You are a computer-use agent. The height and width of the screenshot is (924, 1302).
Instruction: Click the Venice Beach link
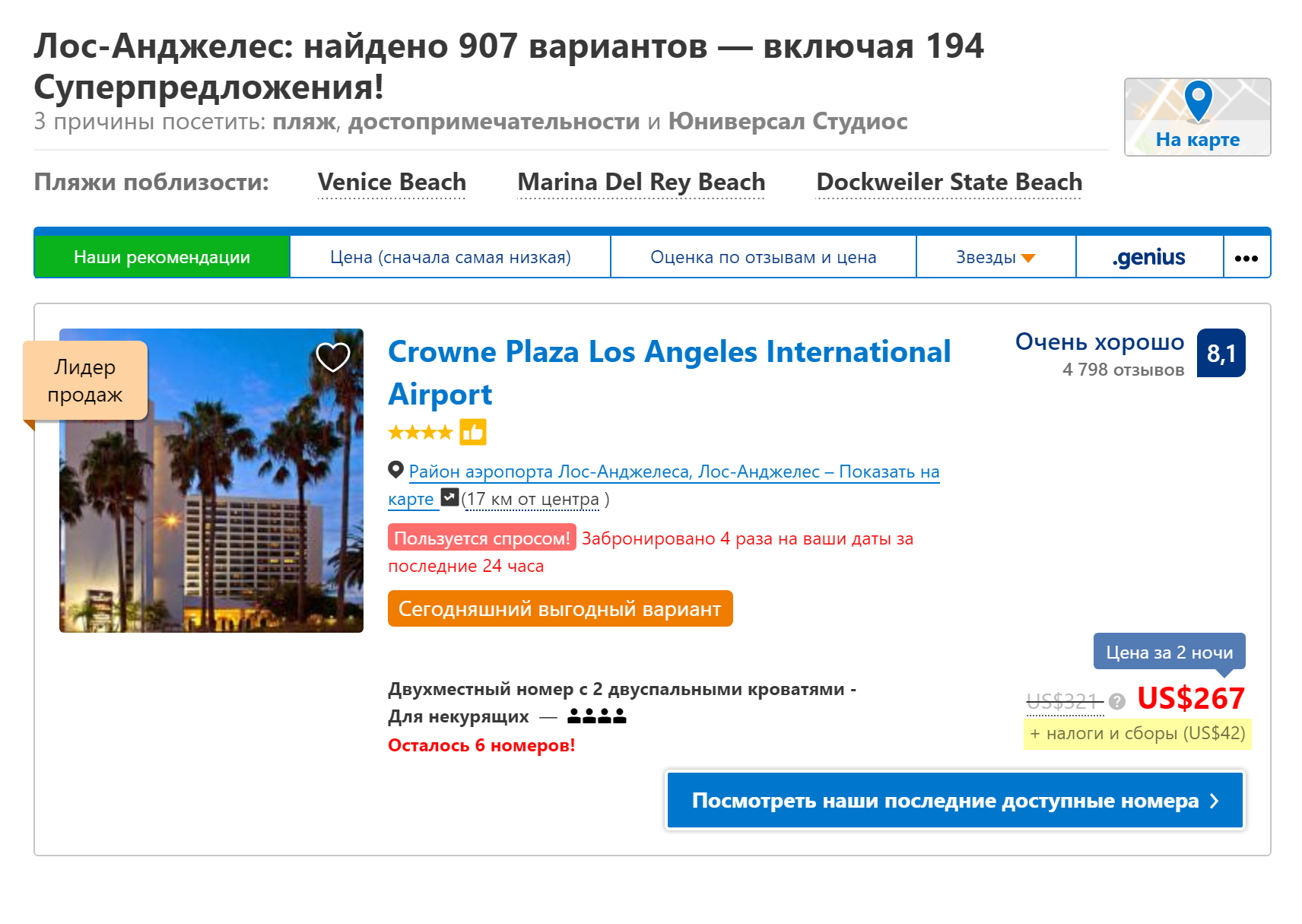coord(392,183)
